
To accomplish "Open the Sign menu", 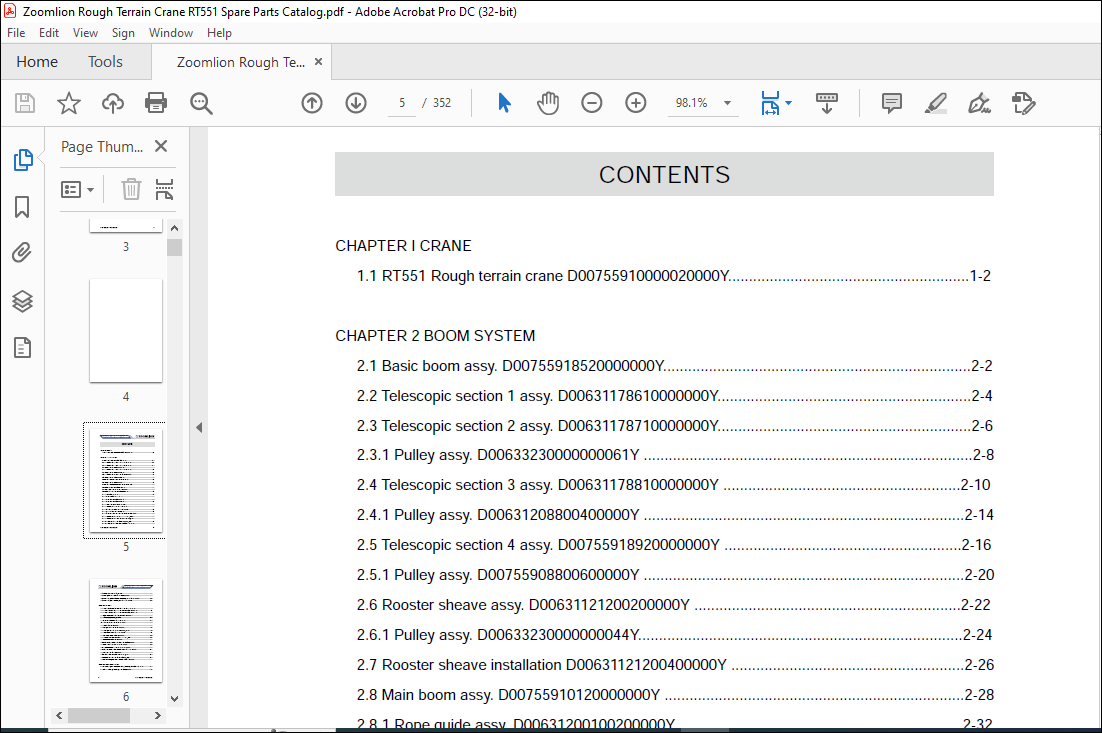I will tap(123, 33).
